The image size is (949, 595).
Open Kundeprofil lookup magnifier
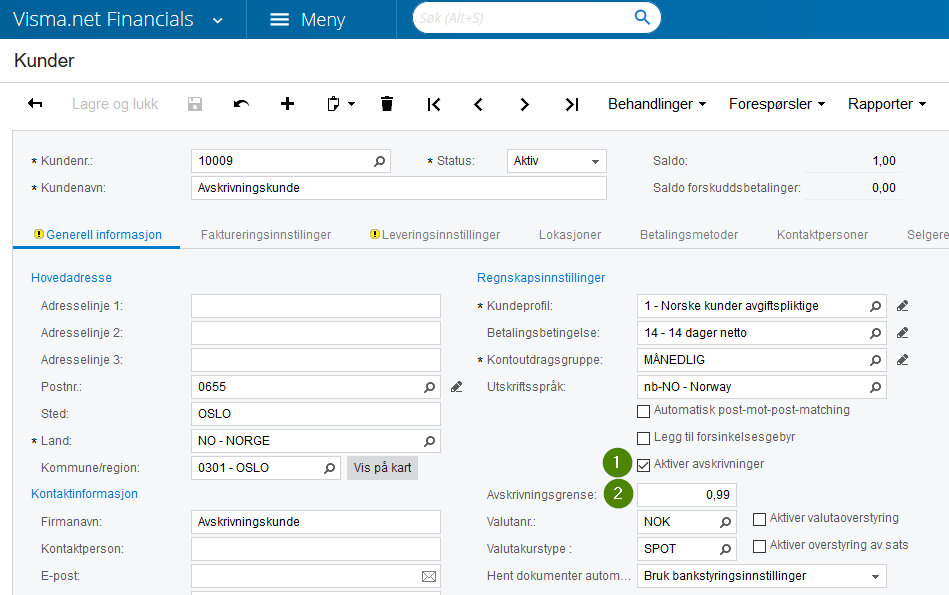click(876, 306)
